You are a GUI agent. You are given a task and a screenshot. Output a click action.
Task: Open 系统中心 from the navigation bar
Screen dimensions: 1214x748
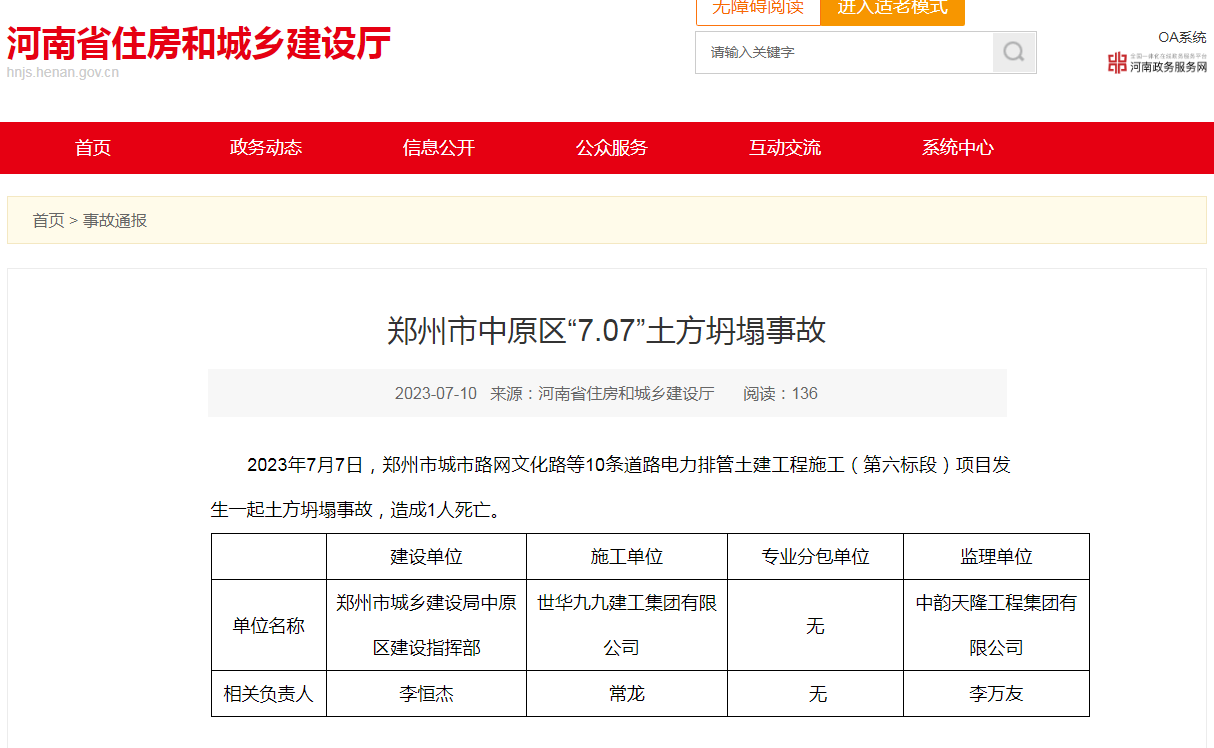(958, 148)
